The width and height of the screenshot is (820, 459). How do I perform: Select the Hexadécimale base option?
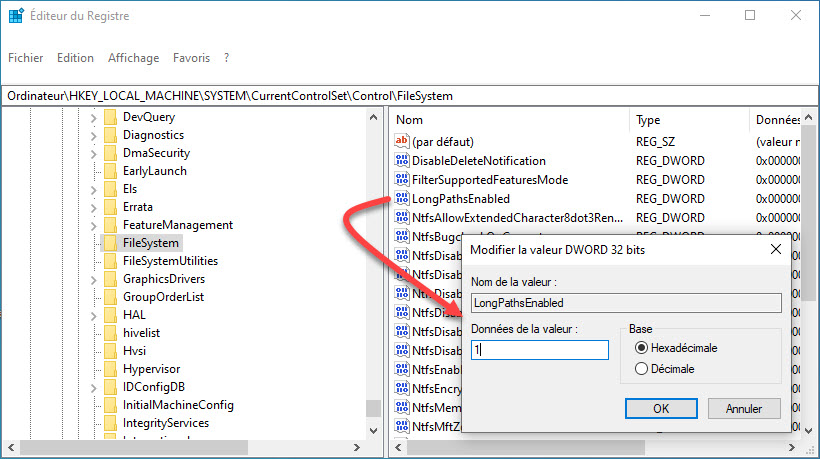(x=641, y=348)
